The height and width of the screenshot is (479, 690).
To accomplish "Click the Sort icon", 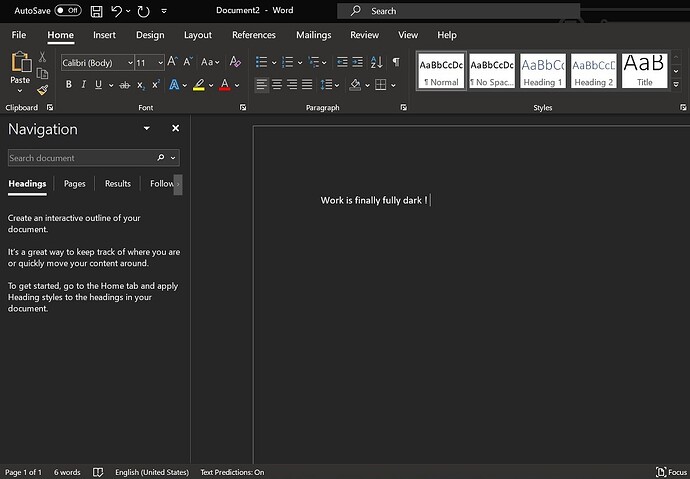I will click(375, 62).
